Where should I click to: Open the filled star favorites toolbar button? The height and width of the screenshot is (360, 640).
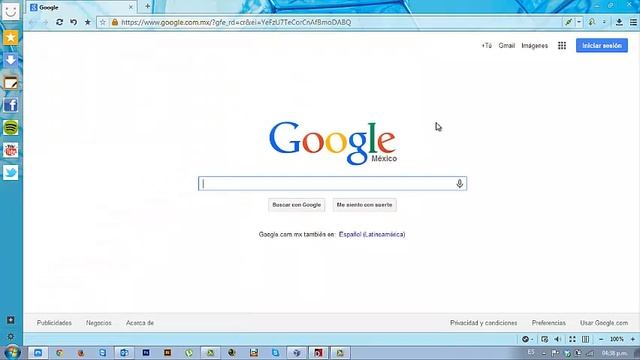(x=87, y=22)
